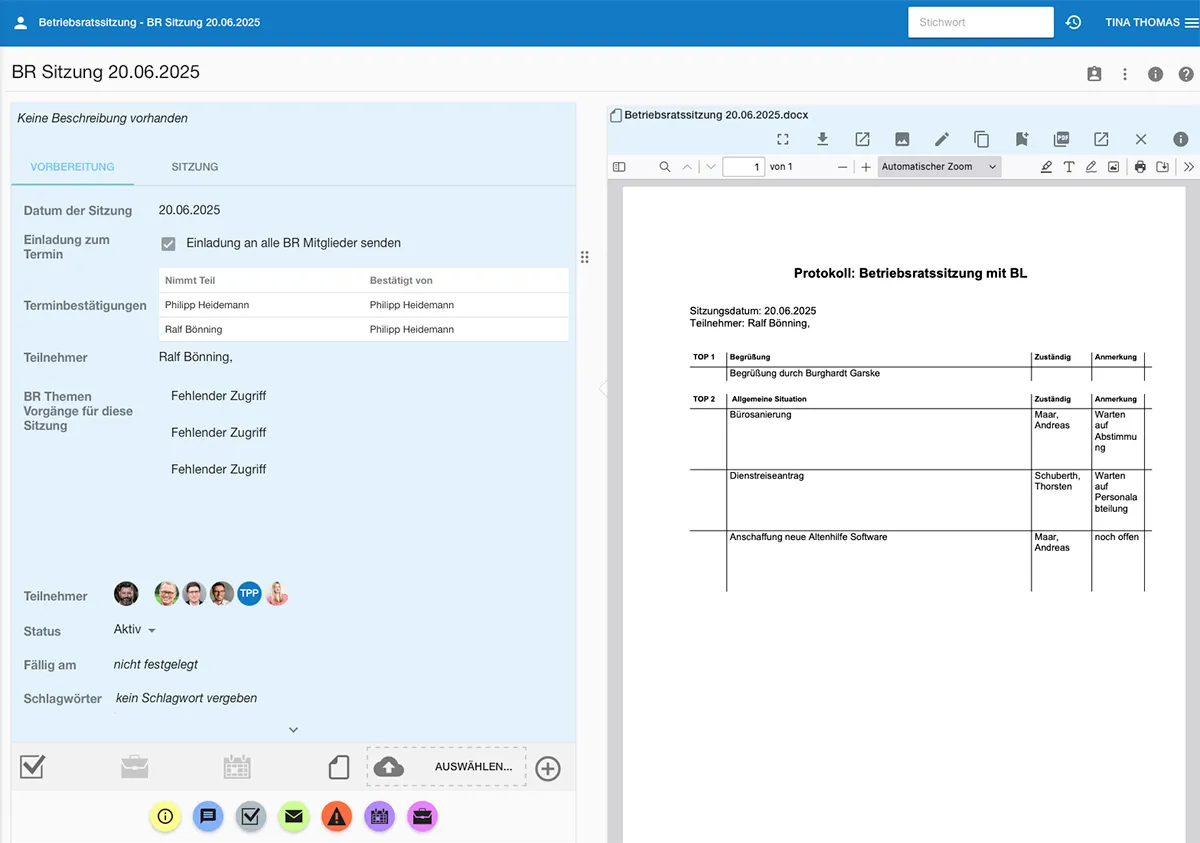
Task: Click the pencil edit icon above the document
Action: coord(942,140)
